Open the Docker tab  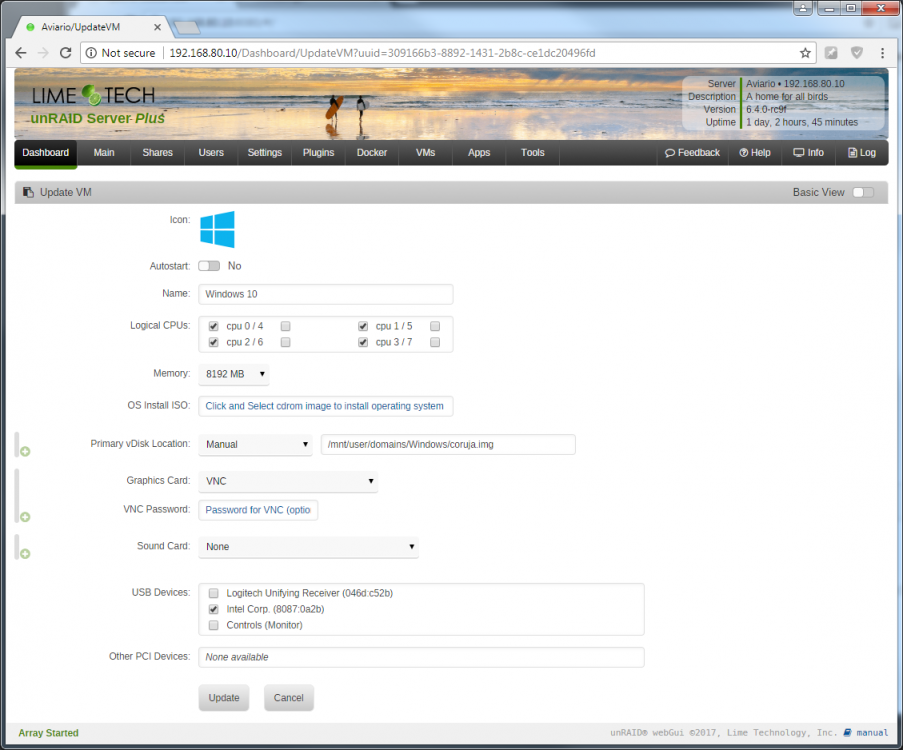pyautogui.click(x=372, y=153)
